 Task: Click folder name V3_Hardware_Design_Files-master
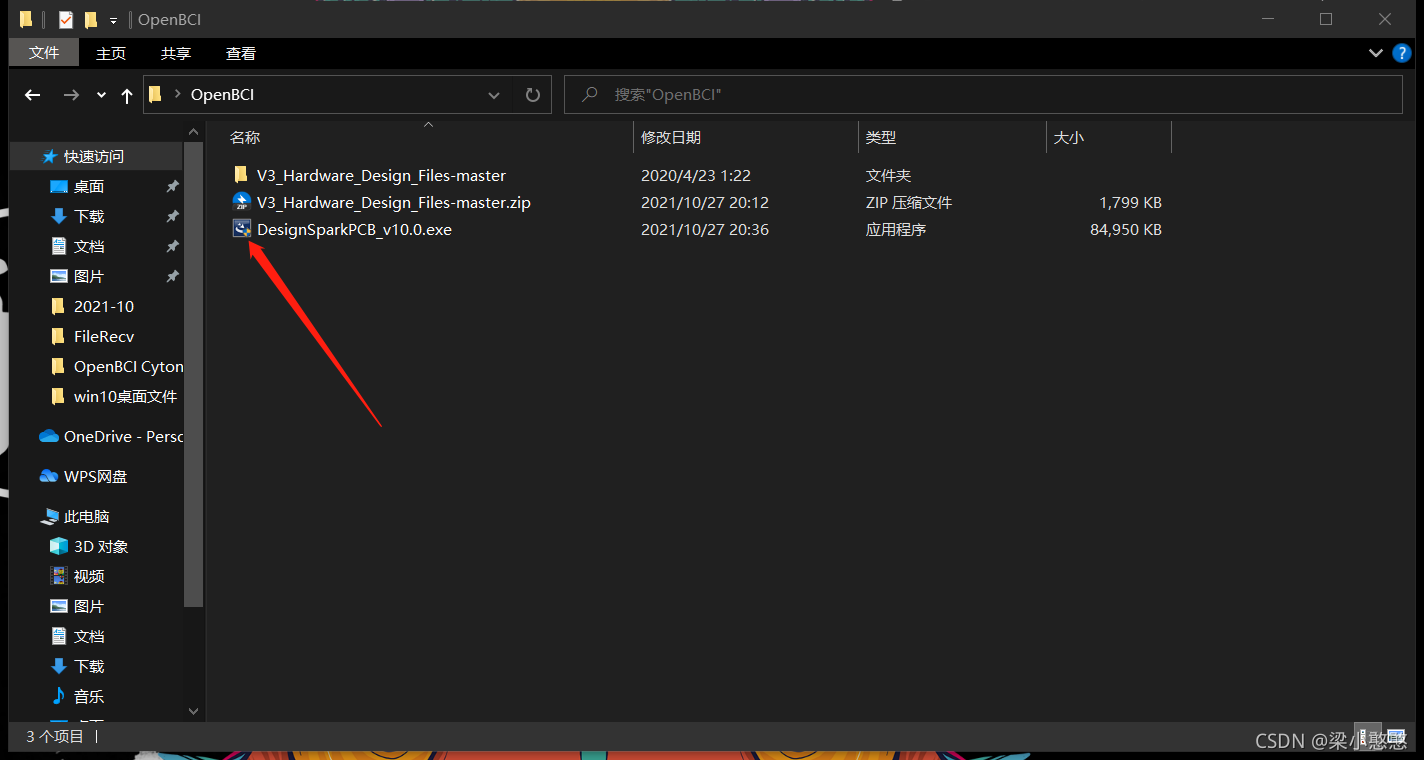(x=381, y=175)
